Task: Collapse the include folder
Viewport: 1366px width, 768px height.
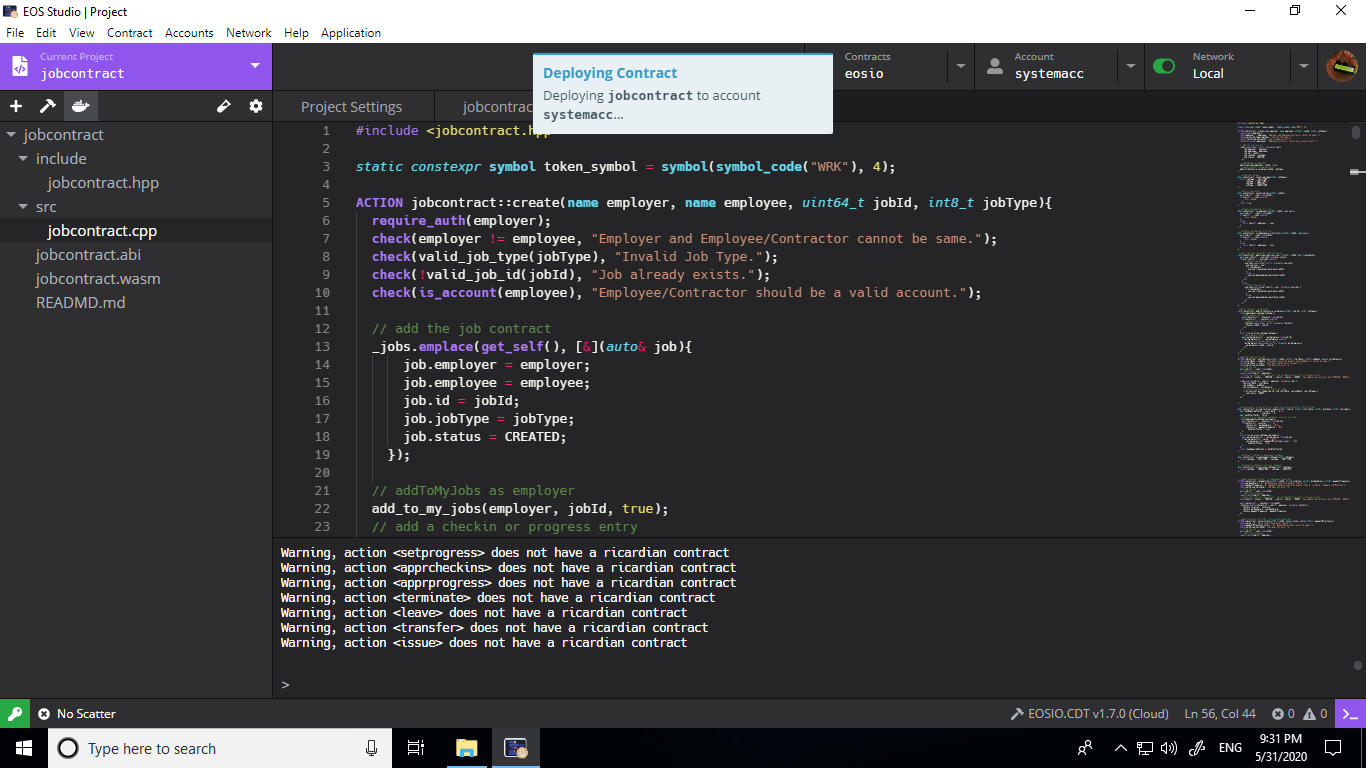Action: (23, 159)
